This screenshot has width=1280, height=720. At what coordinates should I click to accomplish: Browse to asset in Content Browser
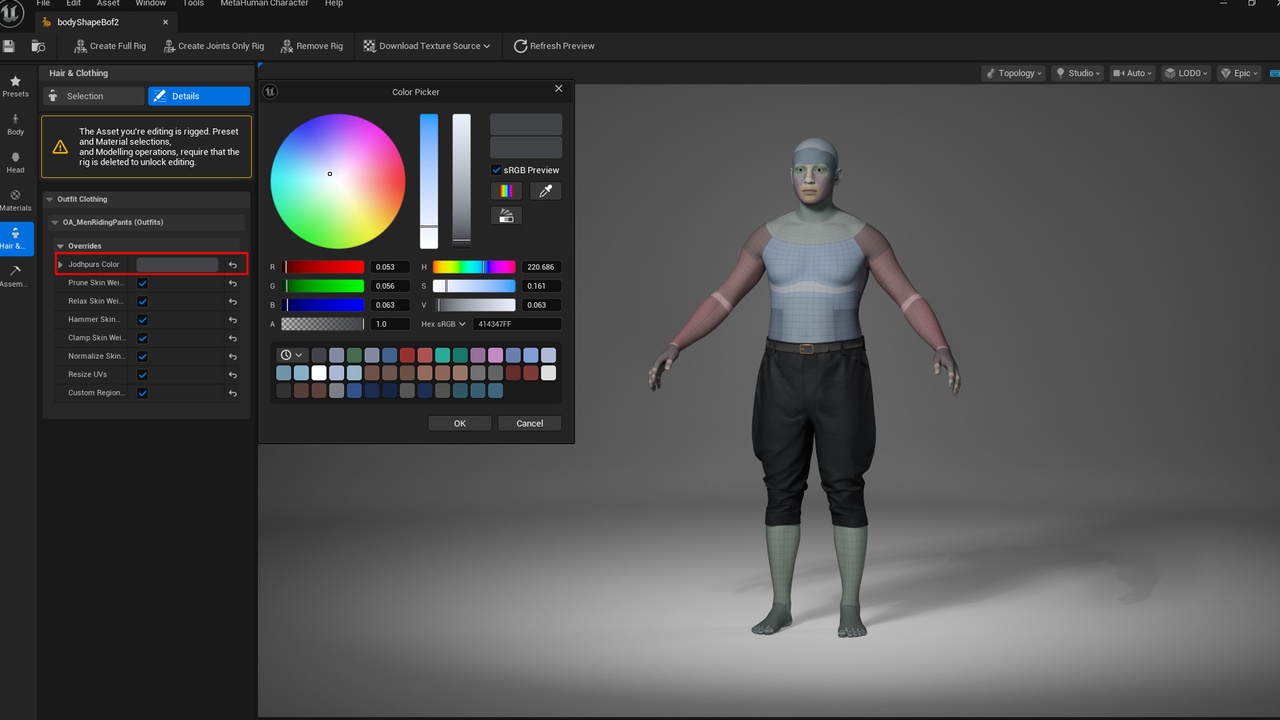point(38,46)
